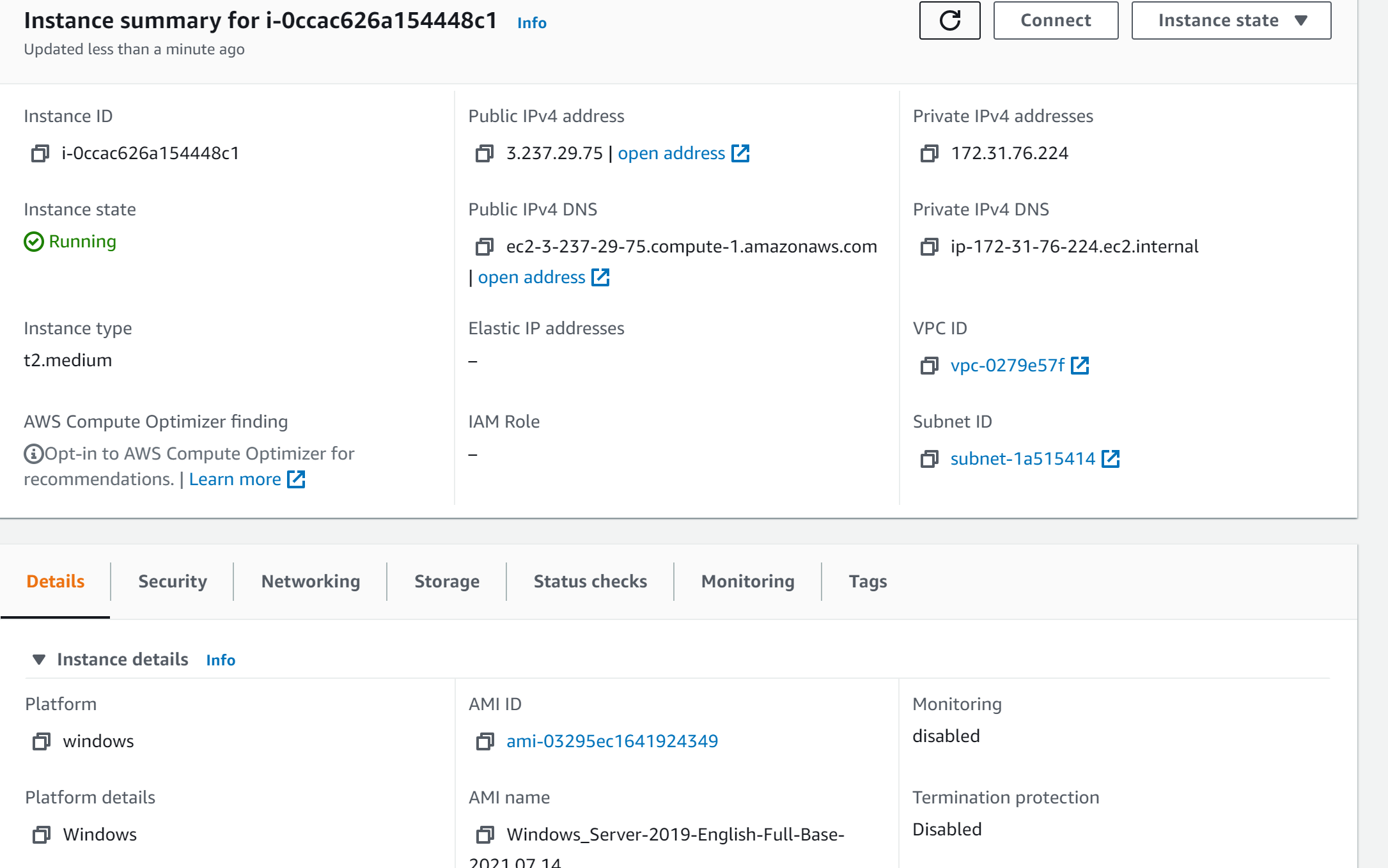Copy the private IPv4 address 172.31.76.224

[930, 153]
